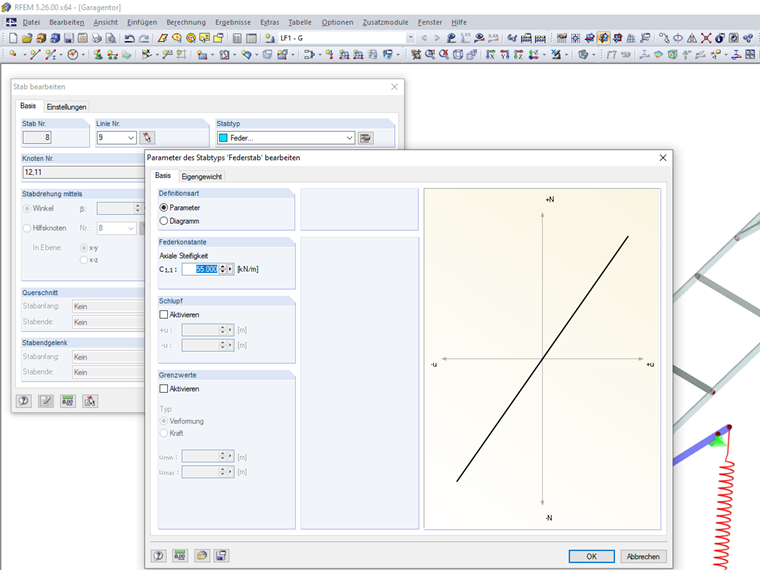
Task: Select the Diagramm radio button
Action: [x=164, y=221]
